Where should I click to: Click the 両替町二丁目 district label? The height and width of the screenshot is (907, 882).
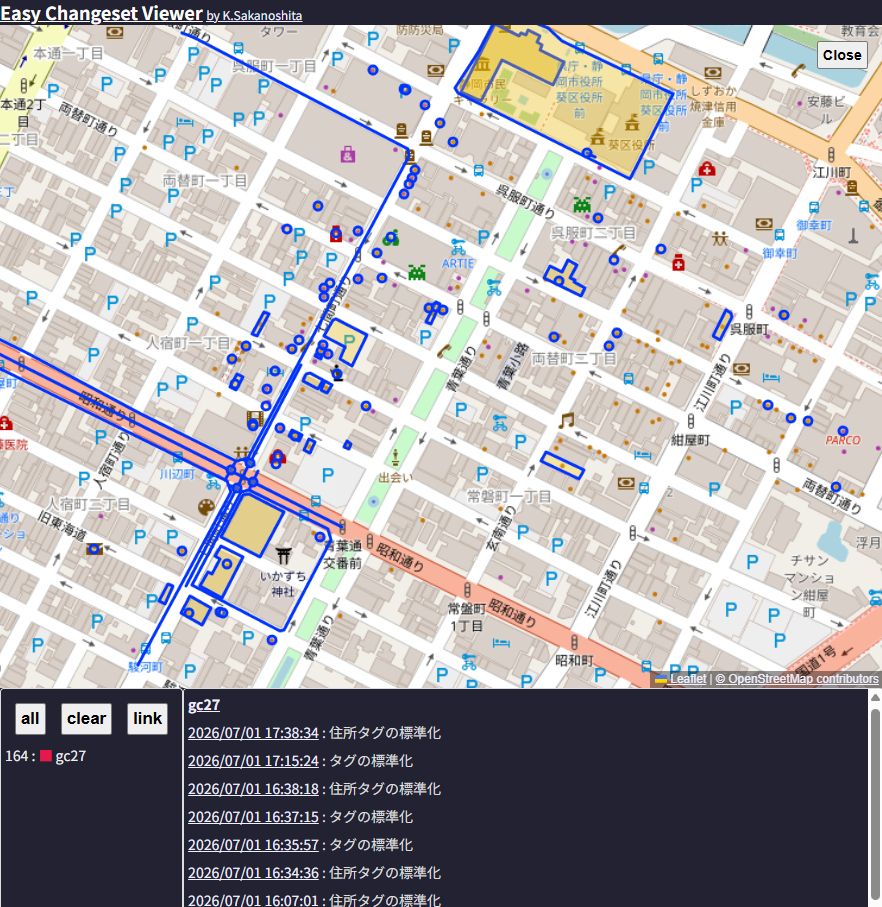pyautogui.click(x=574, y=359)
